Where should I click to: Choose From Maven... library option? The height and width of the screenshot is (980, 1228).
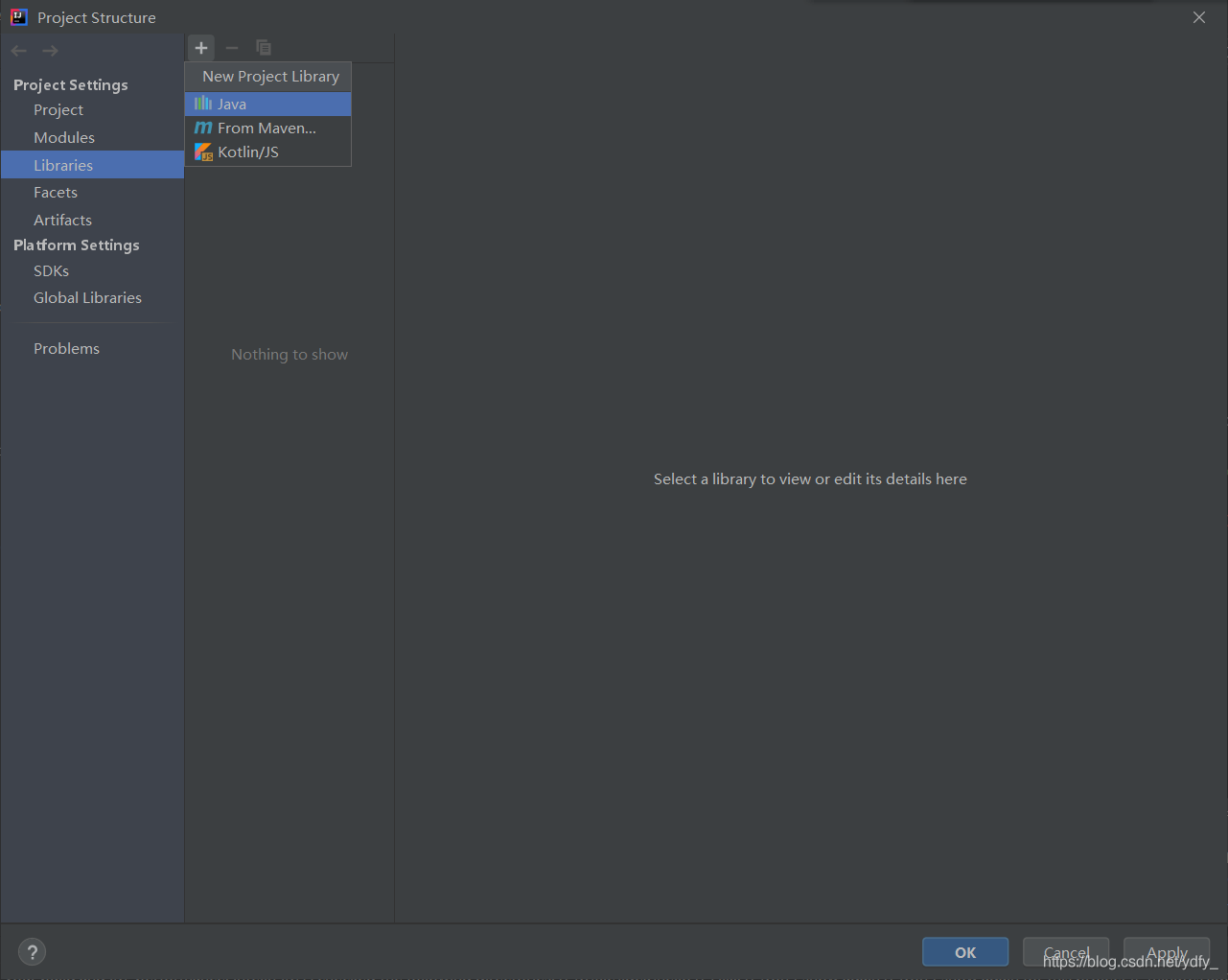click(x=268, y=128)
